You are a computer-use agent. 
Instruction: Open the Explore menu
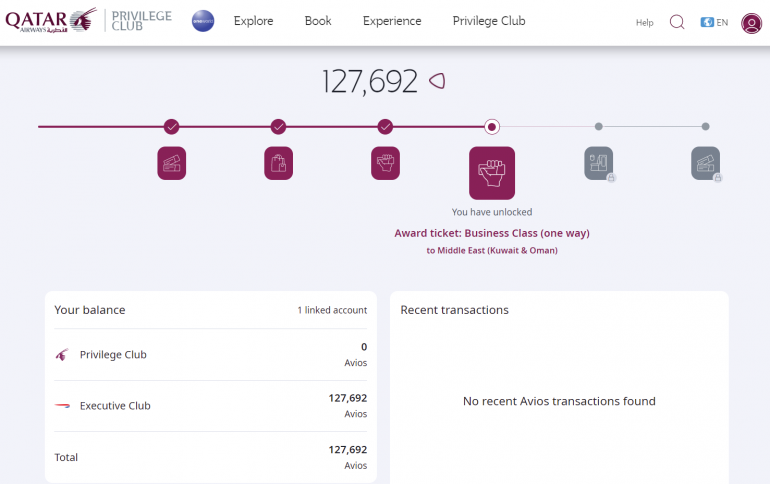[x=253, y=21]
